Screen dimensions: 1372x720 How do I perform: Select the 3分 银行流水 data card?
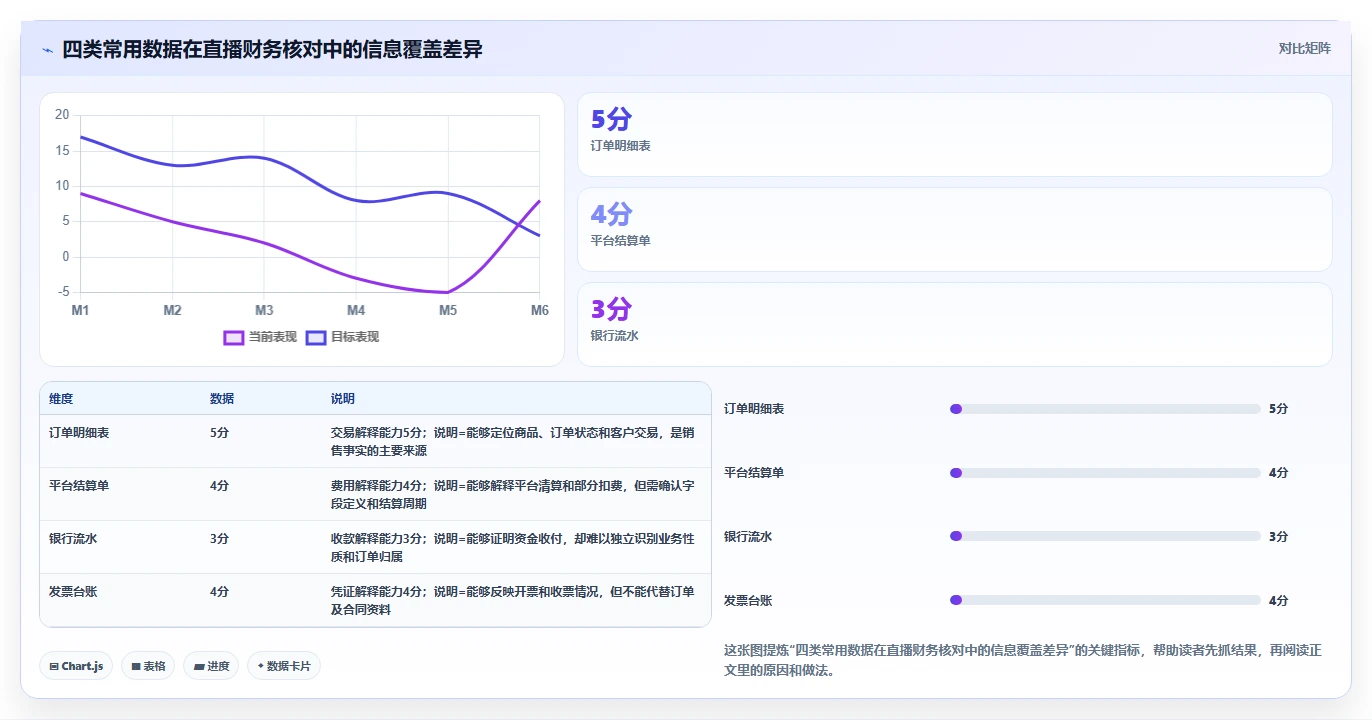(955, 325)
